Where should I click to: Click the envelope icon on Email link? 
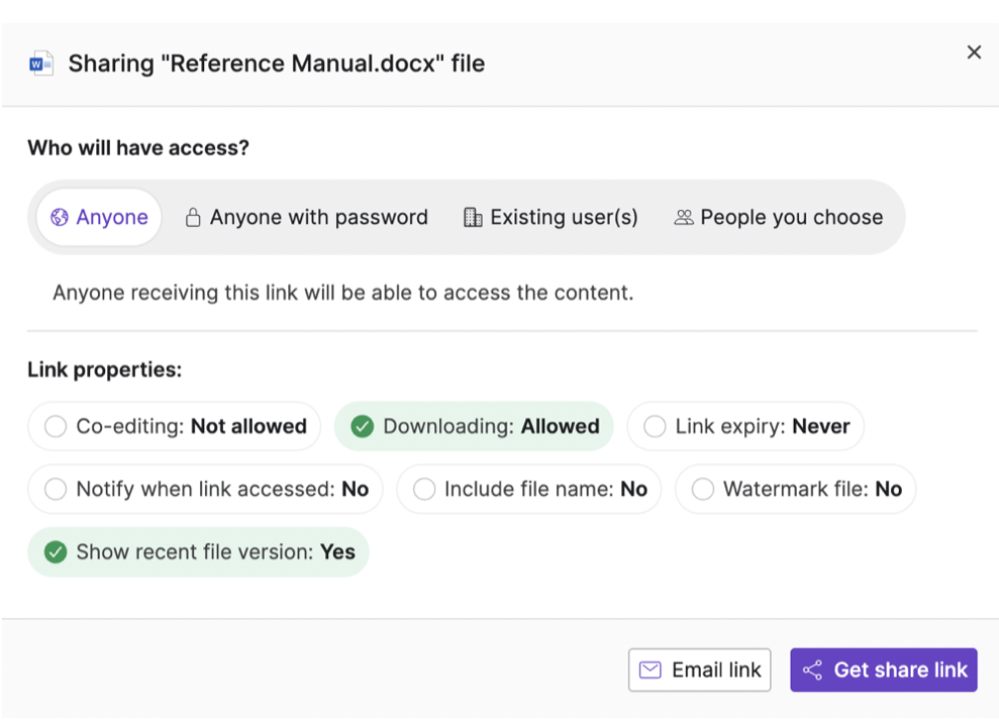[x=650, y=670]
